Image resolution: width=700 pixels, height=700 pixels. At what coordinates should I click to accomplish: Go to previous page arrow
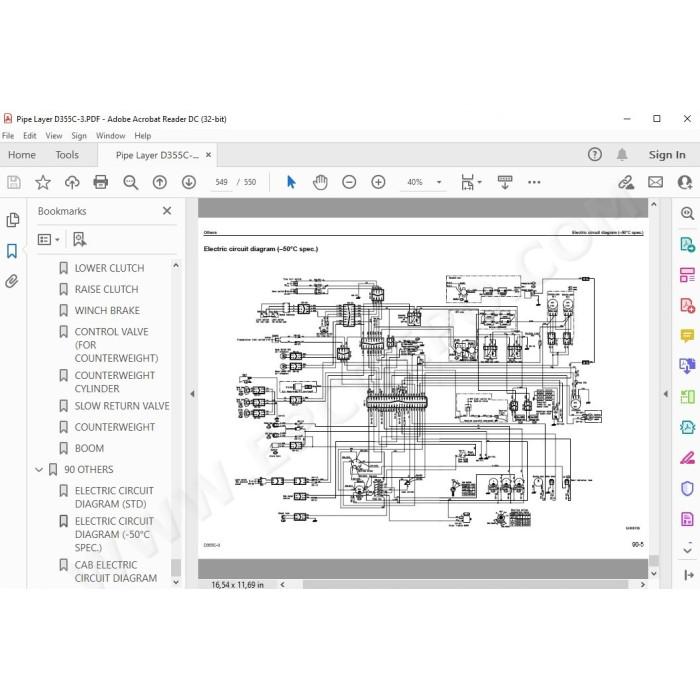tap(160, 182)
